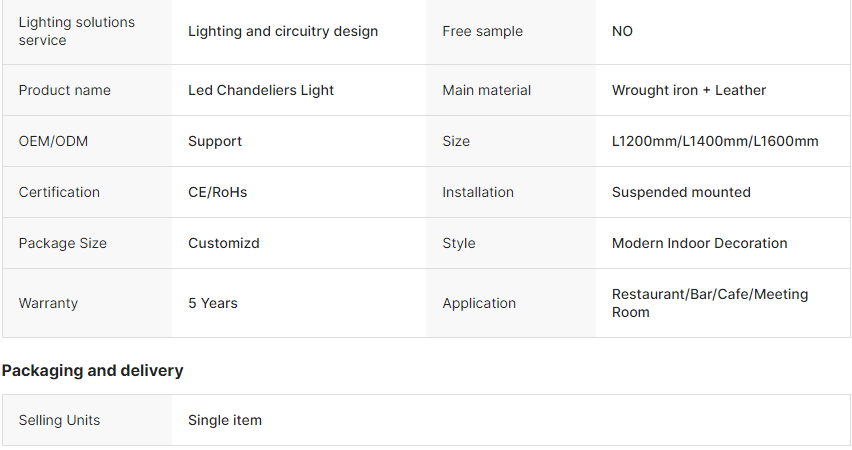
Task: Select the 'Style' label cell
Action: tap(459, 243)
